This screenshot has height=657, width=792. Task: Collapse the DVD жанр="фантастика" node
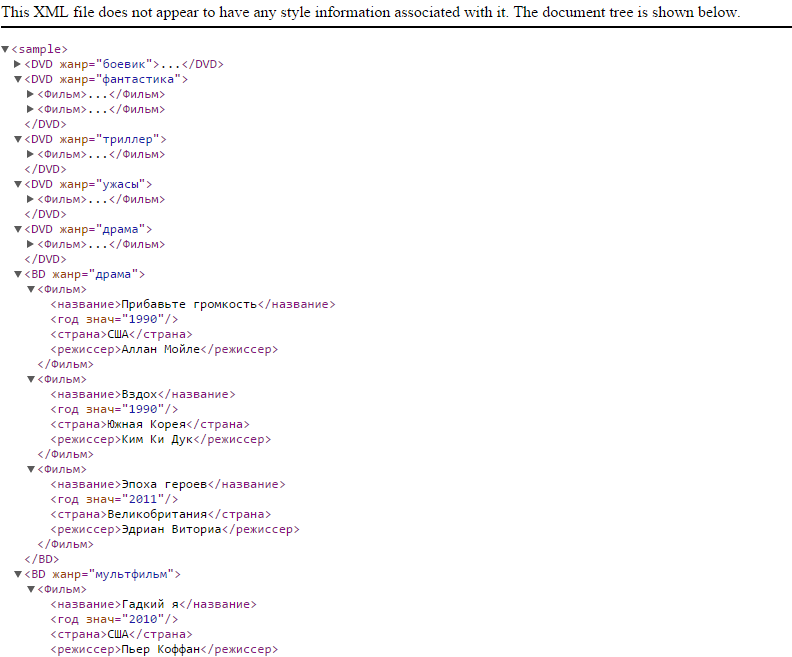[18, 79]
